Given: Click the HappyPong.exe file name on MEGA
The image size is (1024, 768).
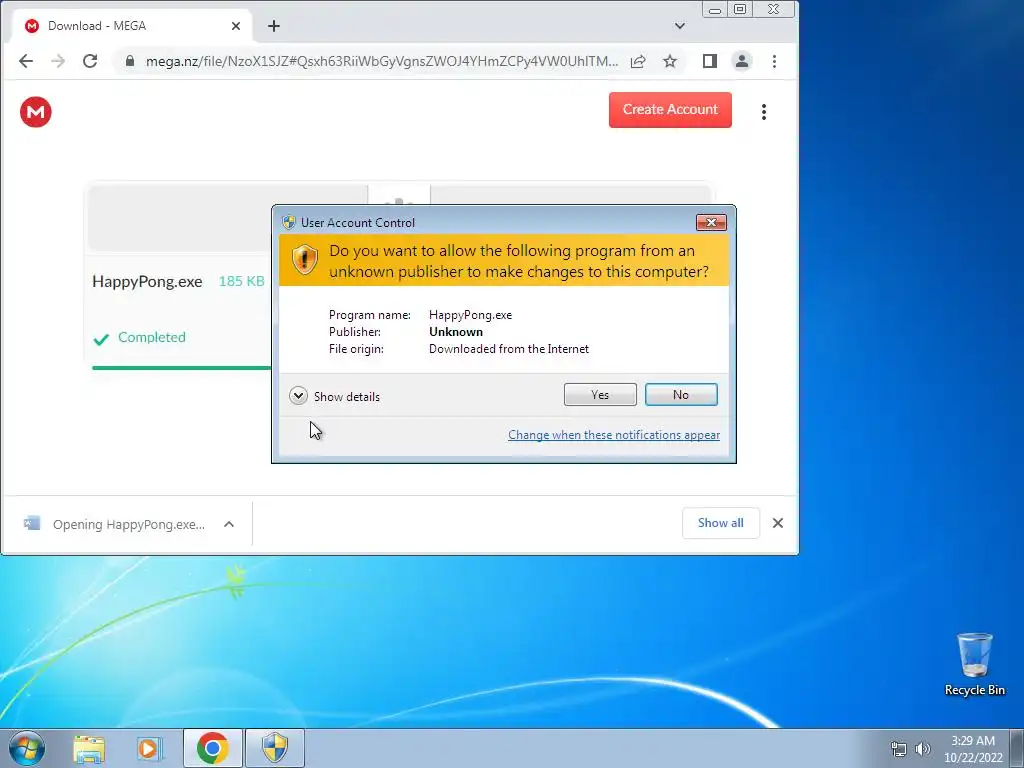Looking at the screenshot, I should click(x=147, y=281).
